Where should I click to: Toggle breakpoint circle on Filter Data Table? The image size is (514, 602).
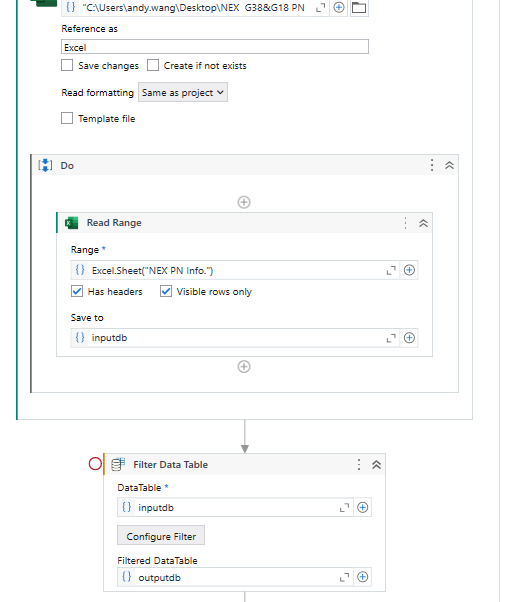point(95,464)
